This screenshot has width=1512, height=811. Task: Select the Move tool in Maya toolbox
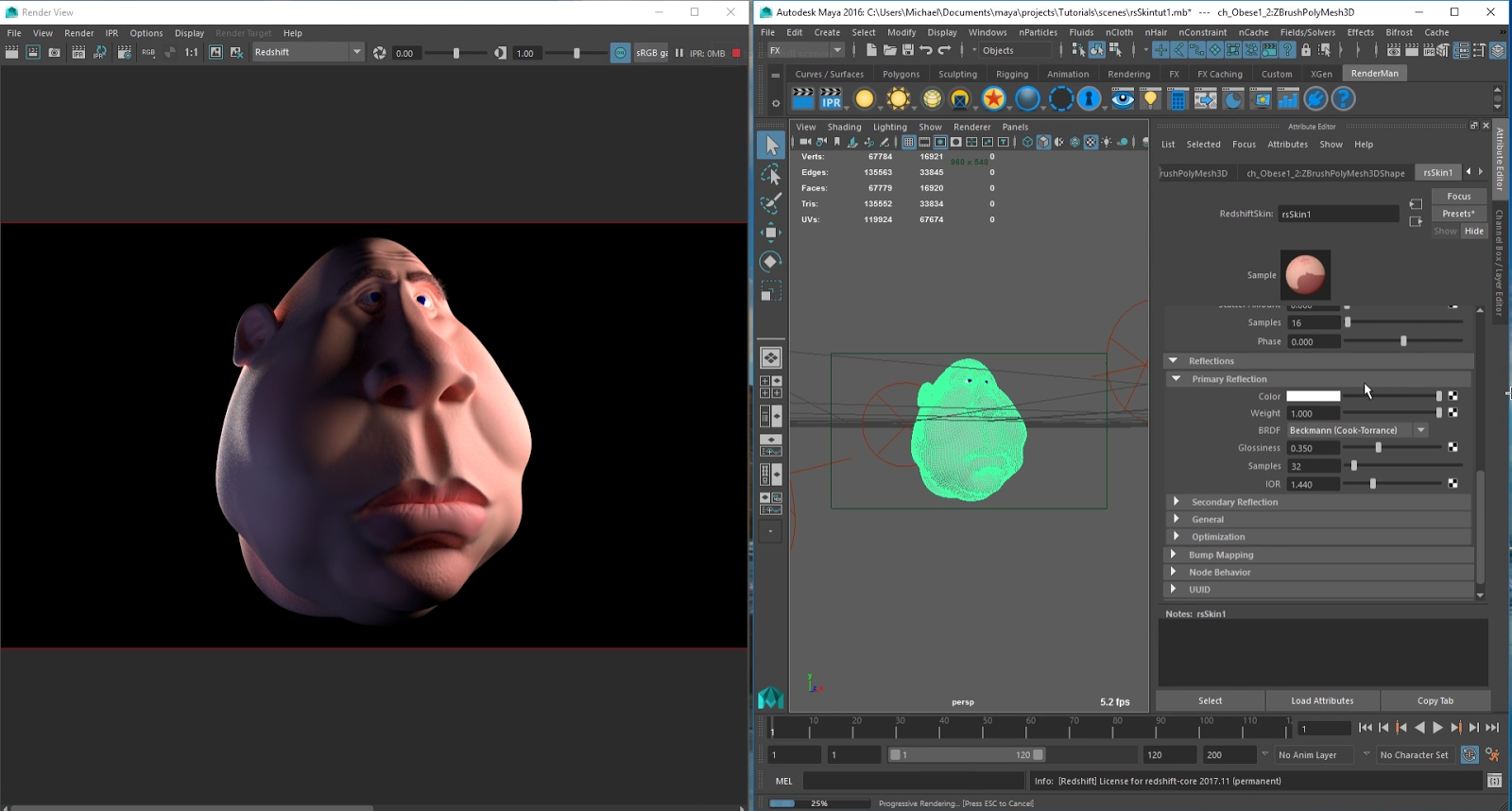click(x=771, y=233)
